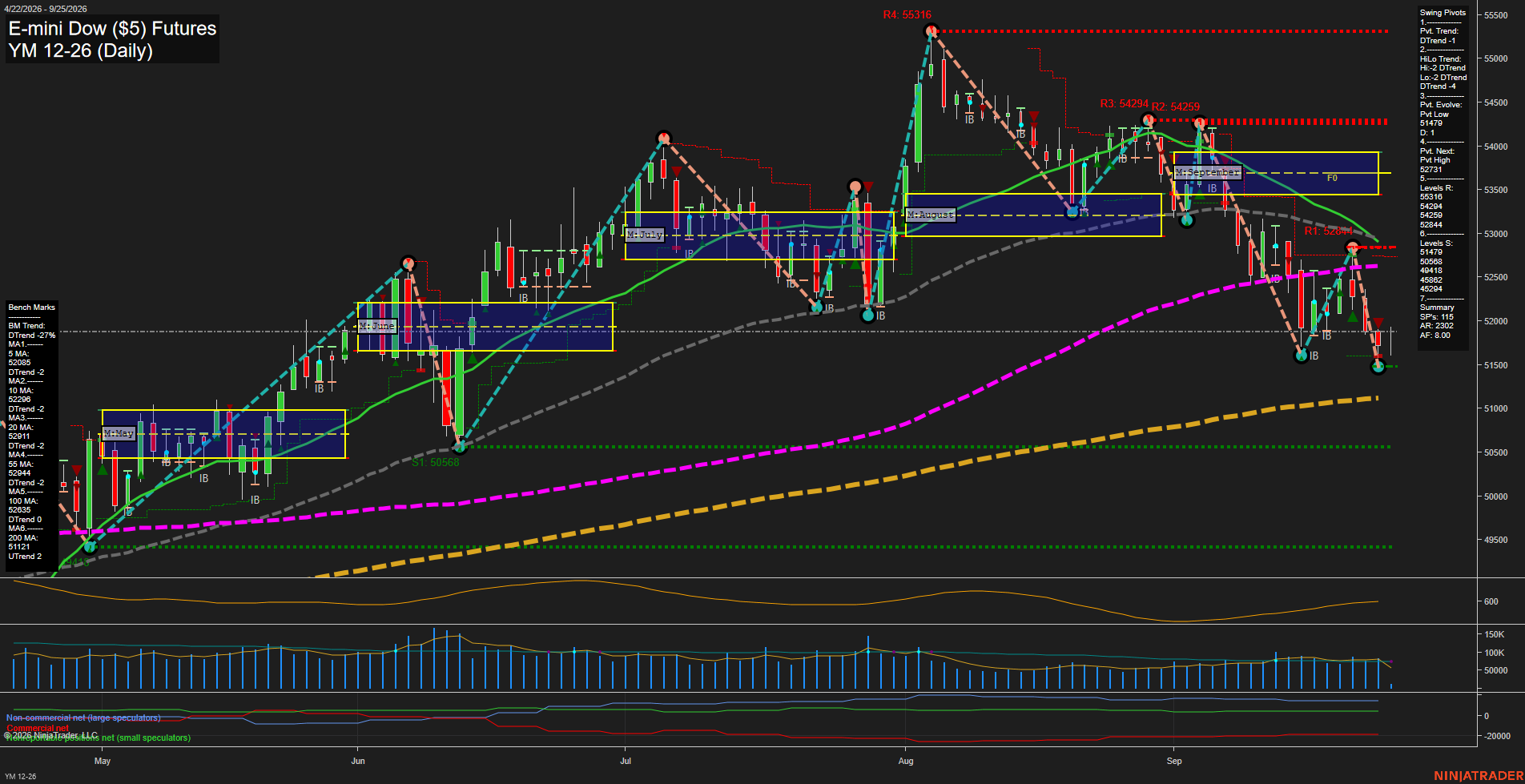Click the Jul label on the time axis
Viewport: 1525px width, 784px height.
click(x=626, y=761)
